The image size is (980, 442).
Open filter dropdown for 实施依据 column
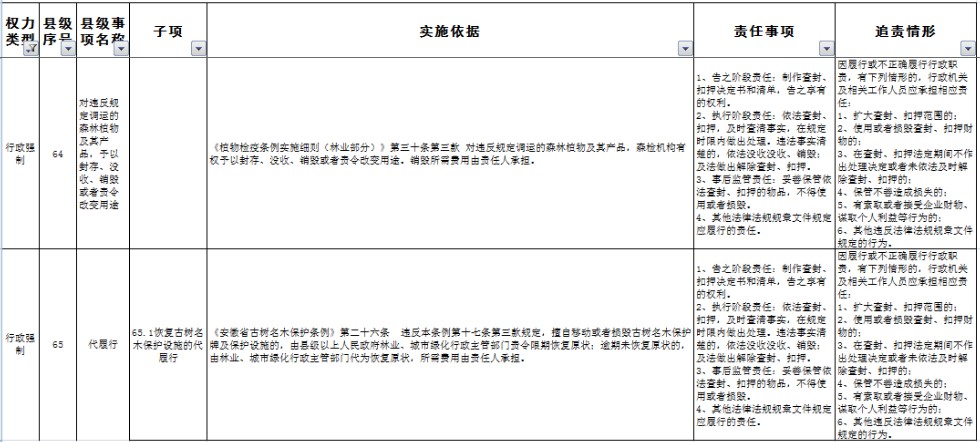pyautogui.click(x=685, y=49)
